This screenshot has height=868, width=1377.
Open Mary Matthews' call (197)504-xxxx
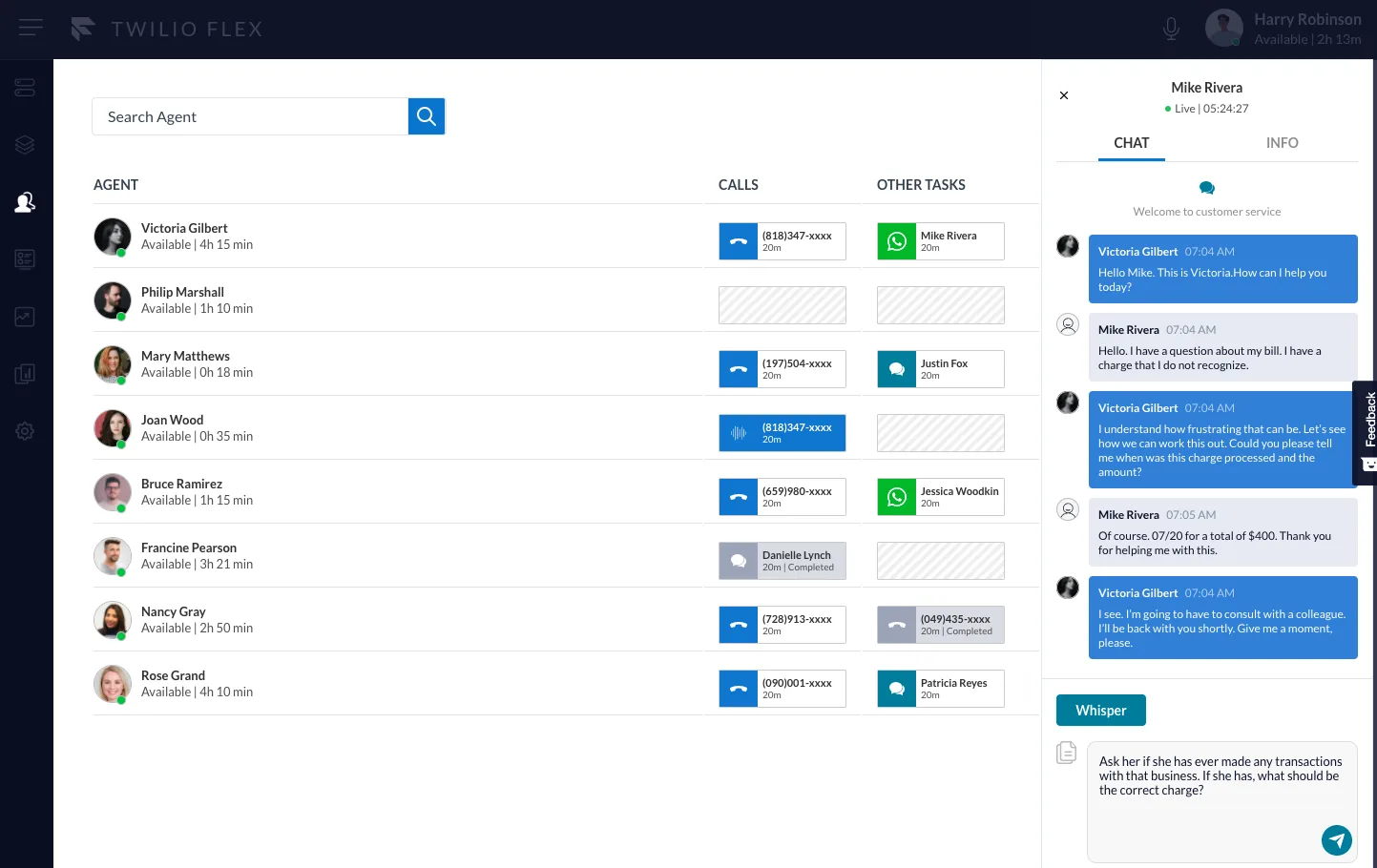click(x=782, y=369)
